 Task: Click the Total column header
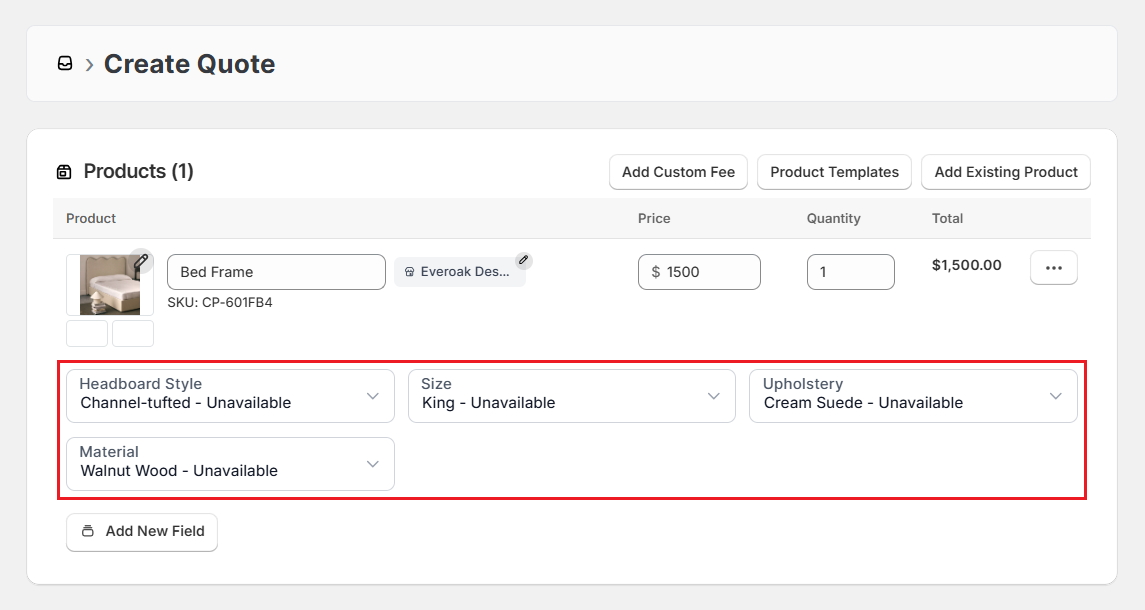click(x=947, y=218)
